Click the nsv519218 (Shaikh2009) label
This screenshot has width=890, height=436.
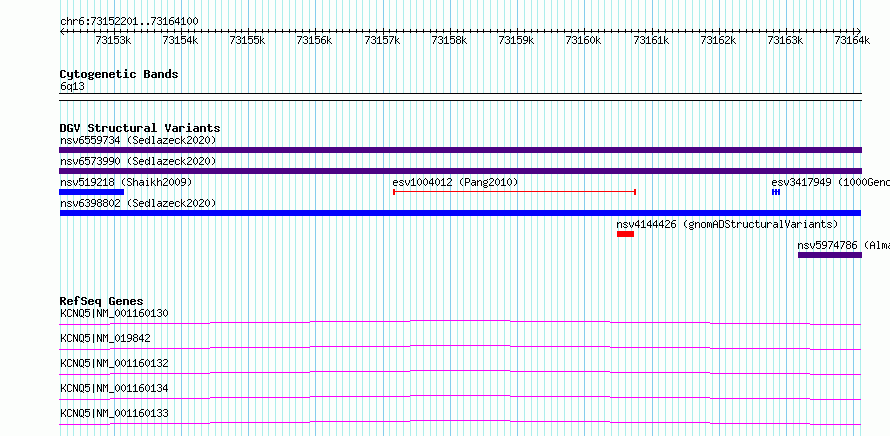coord(126,182)
